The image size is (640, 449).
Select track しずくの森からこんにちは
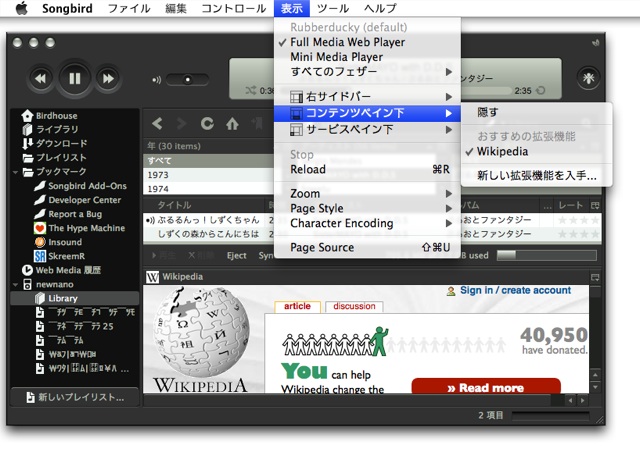209,234
